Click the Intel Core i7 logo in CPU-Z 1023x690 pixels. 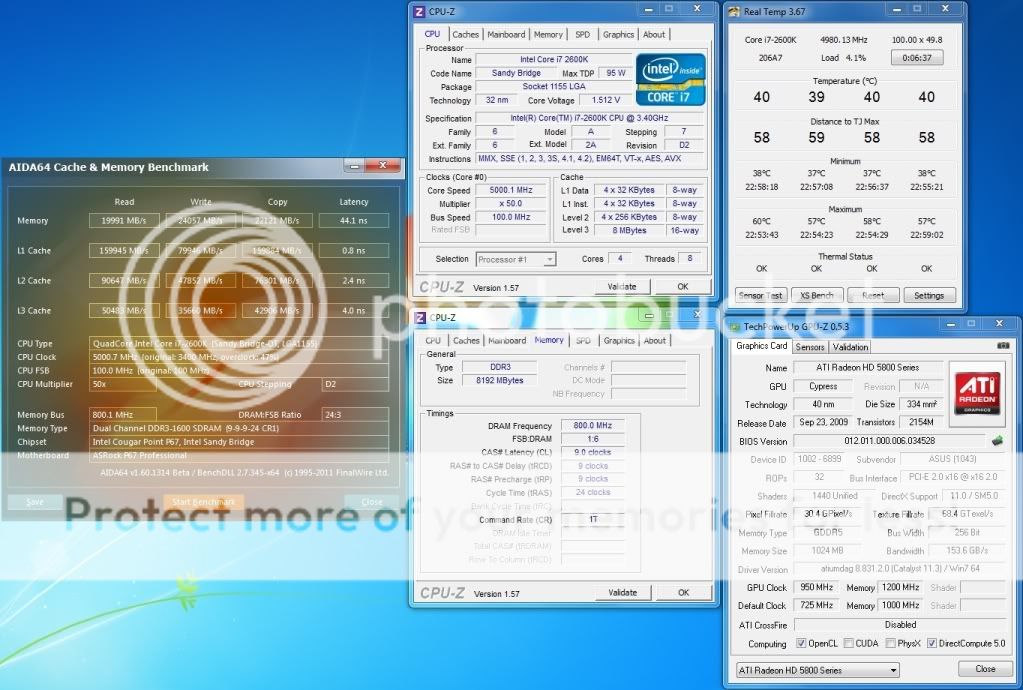[x=670, y=82]
